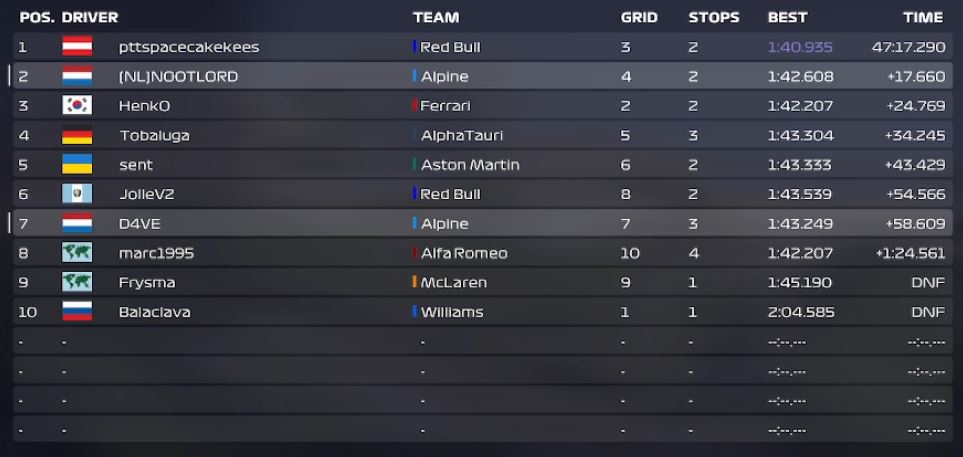Click the Austrian flag next to pttspacecakekees
This screenshot has width=963, height=457.
coord(77,47)
